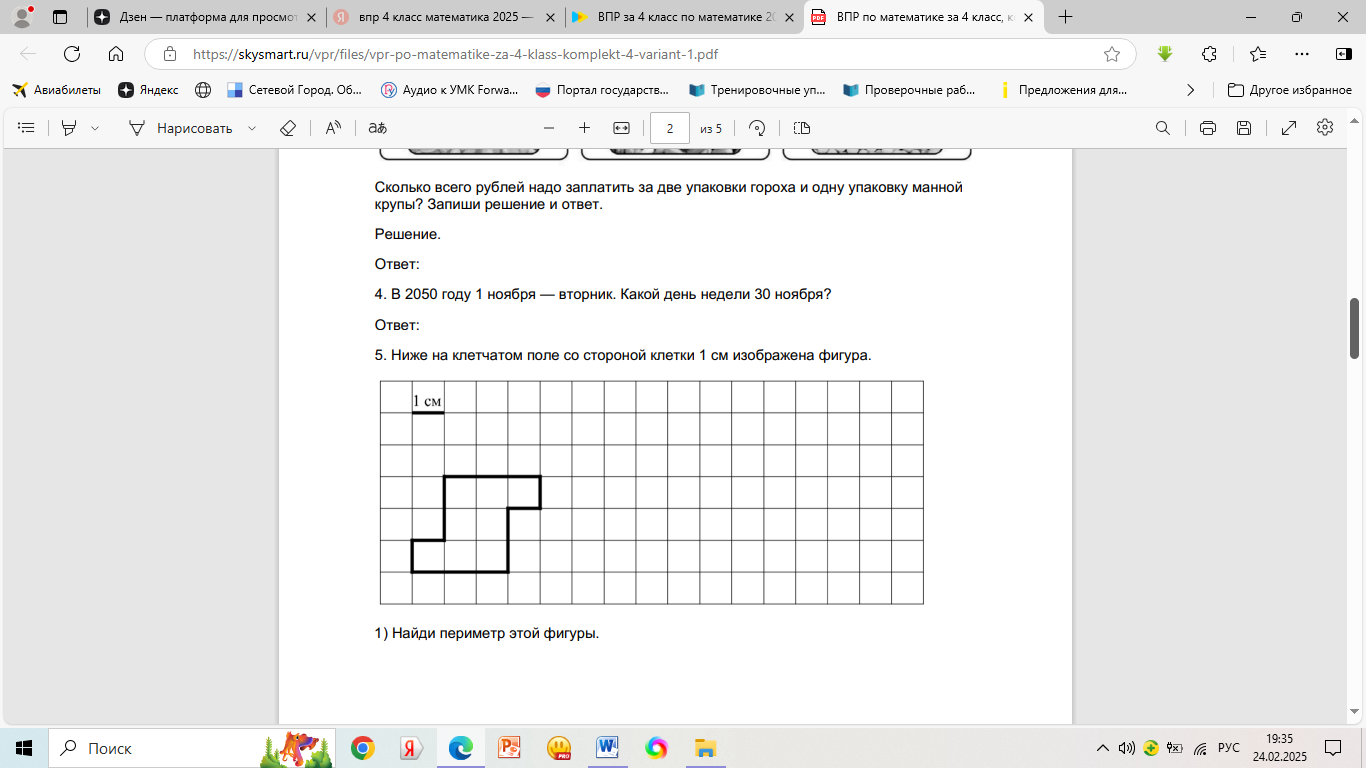Screen dimensions: 1366x768
Task: Search inside the PDF document
Action: 1163,128
